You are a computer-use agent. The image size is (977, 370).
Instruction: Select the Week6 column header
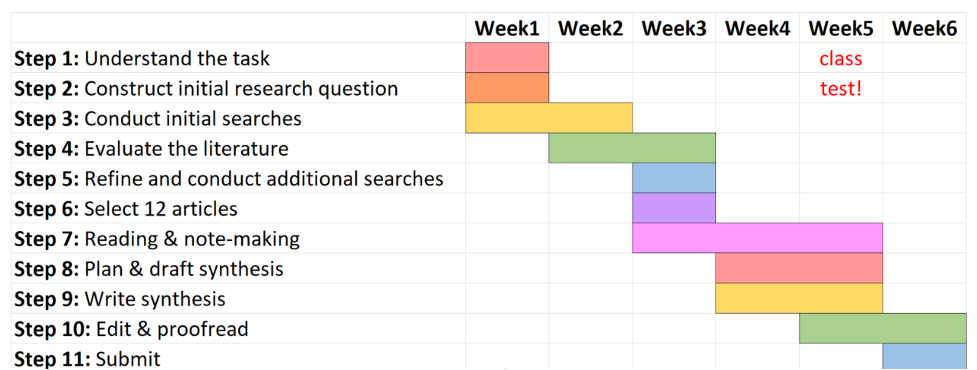924,29
